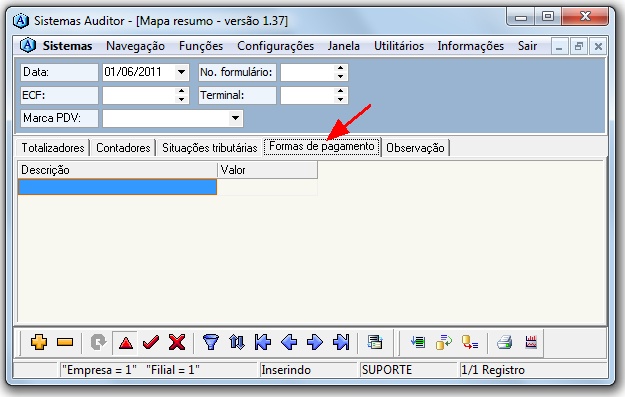The height and width of the screenshot is (397, 625).
Task: Decrease the Terminal value
Action: coord(340,99)
